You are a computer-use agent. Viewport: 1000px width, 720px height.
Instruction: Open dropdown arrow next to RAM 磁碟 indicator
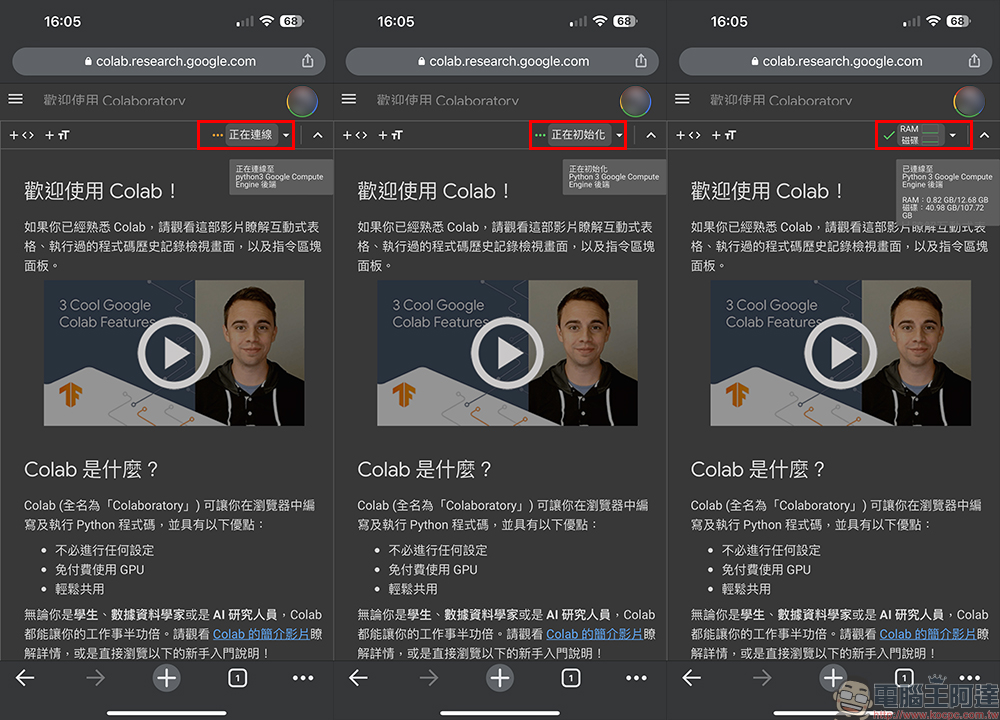[x=953, y=135]
